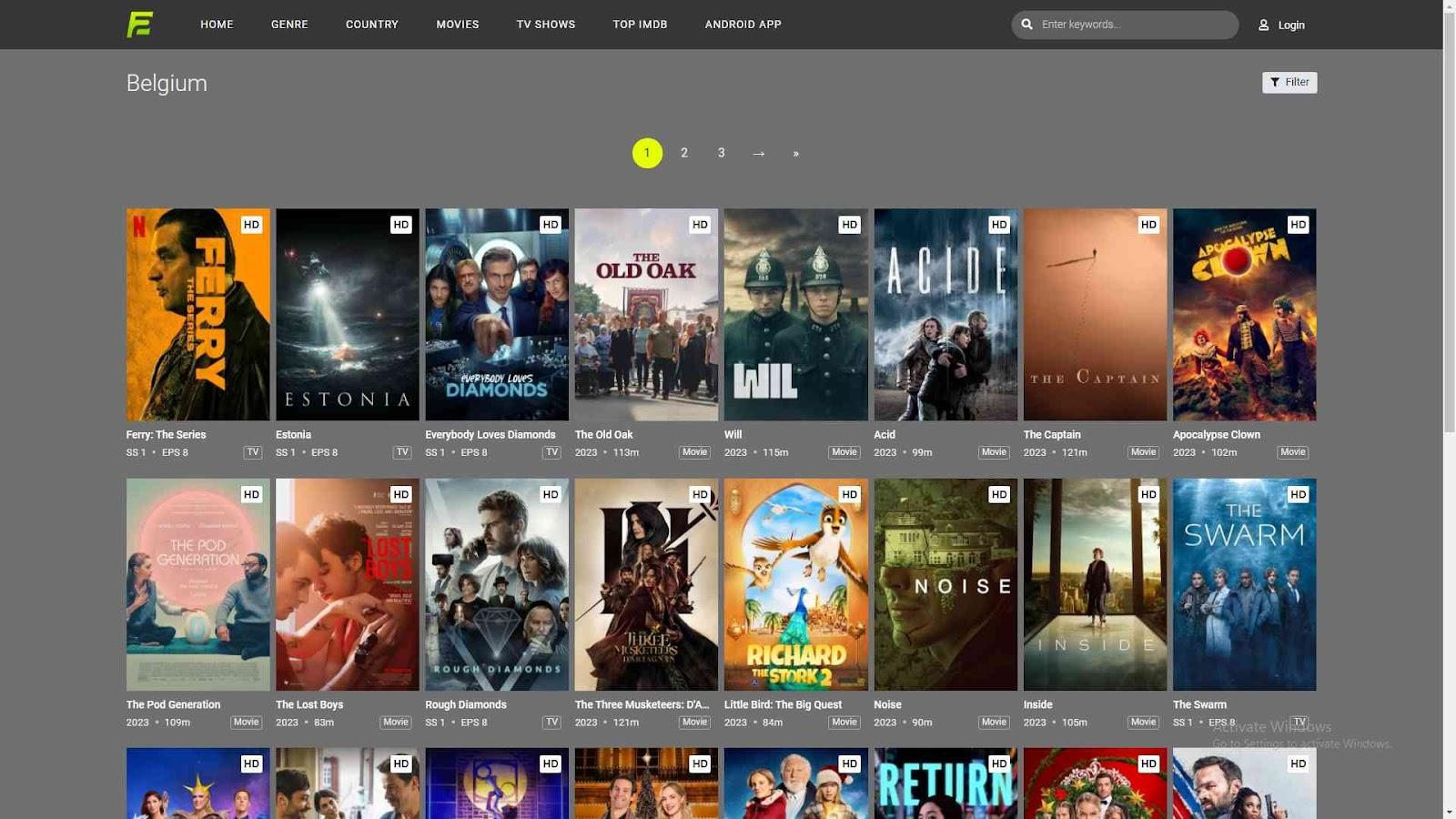Click the HD badge on Estonia poster
This screenshot has width=1456, height=819.
point(400,225)
